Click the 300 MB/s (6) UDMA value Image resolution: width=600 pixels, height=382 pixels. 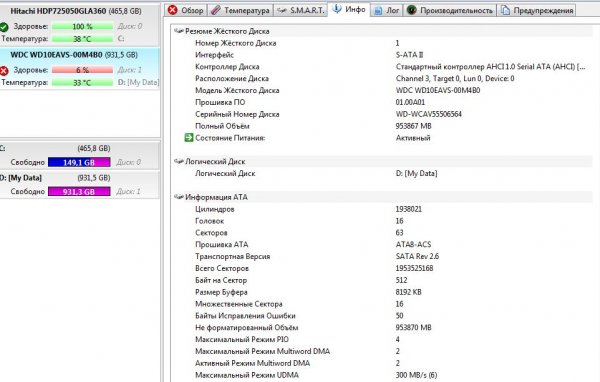click(x=416, y=375)
